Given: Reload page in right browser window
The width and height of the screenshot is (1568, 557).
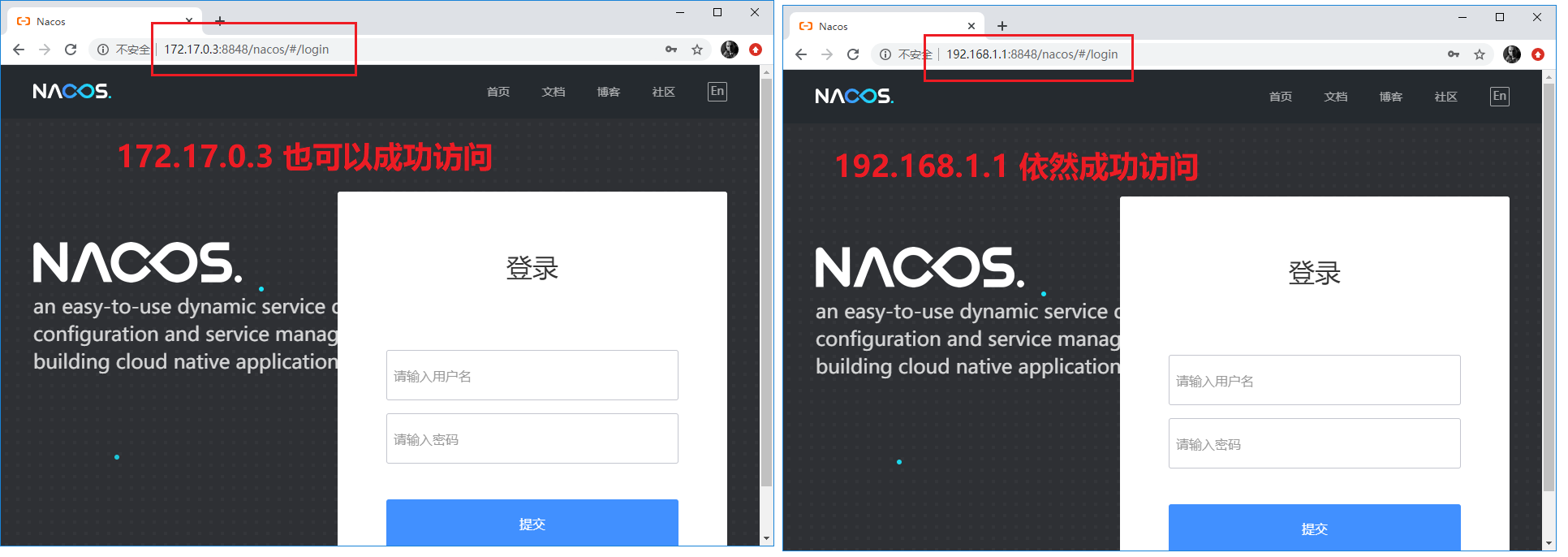Looking at the screenshot, I should 853,54.
